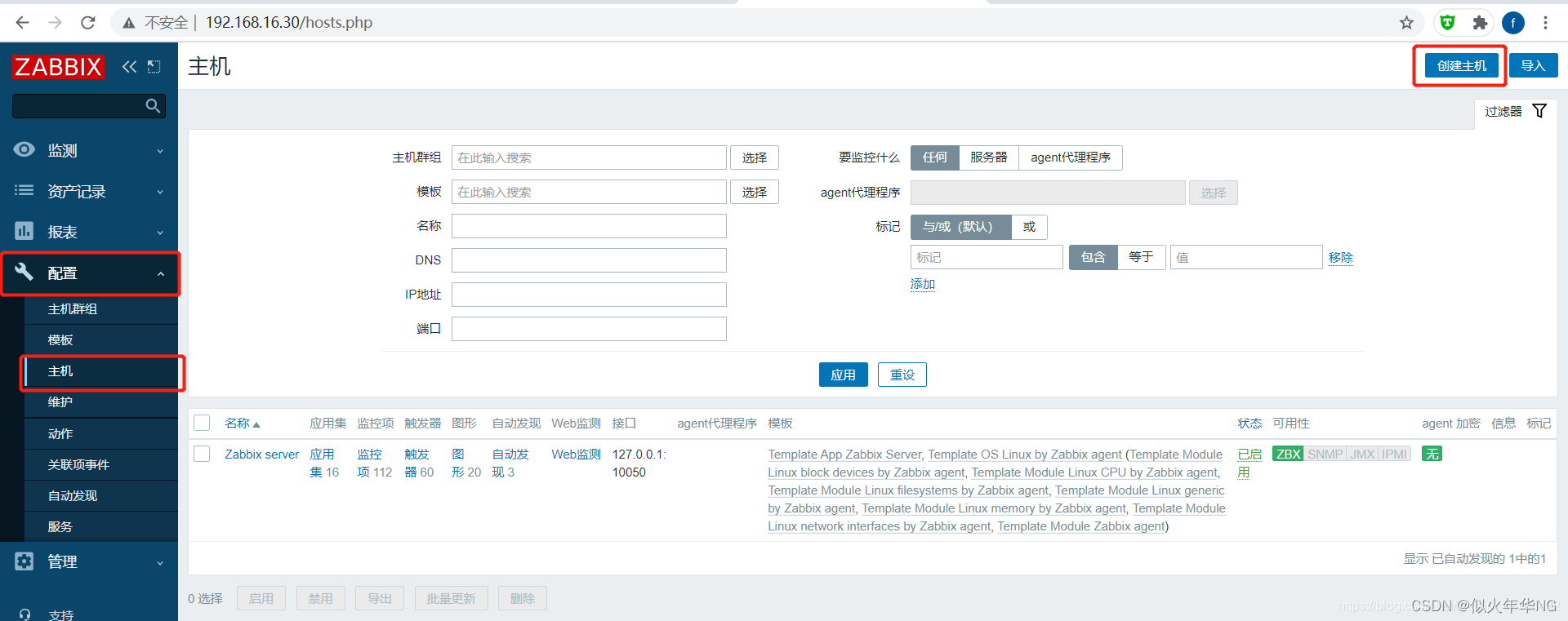The height and width of the screenshot is (621, 1568).
Task: Click the filter funnel icon
Action: (x=1539, y=111)
